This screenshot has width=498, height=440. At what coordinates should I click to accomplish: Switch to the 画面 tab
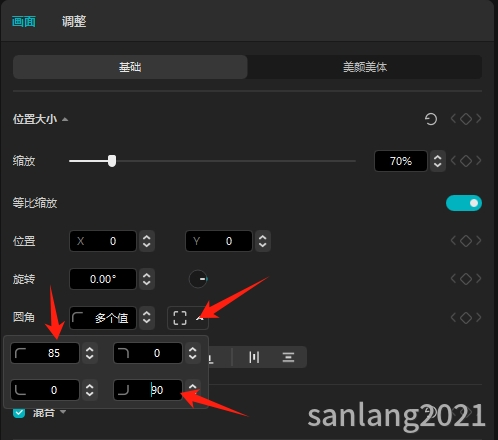(x=24, y=22)
